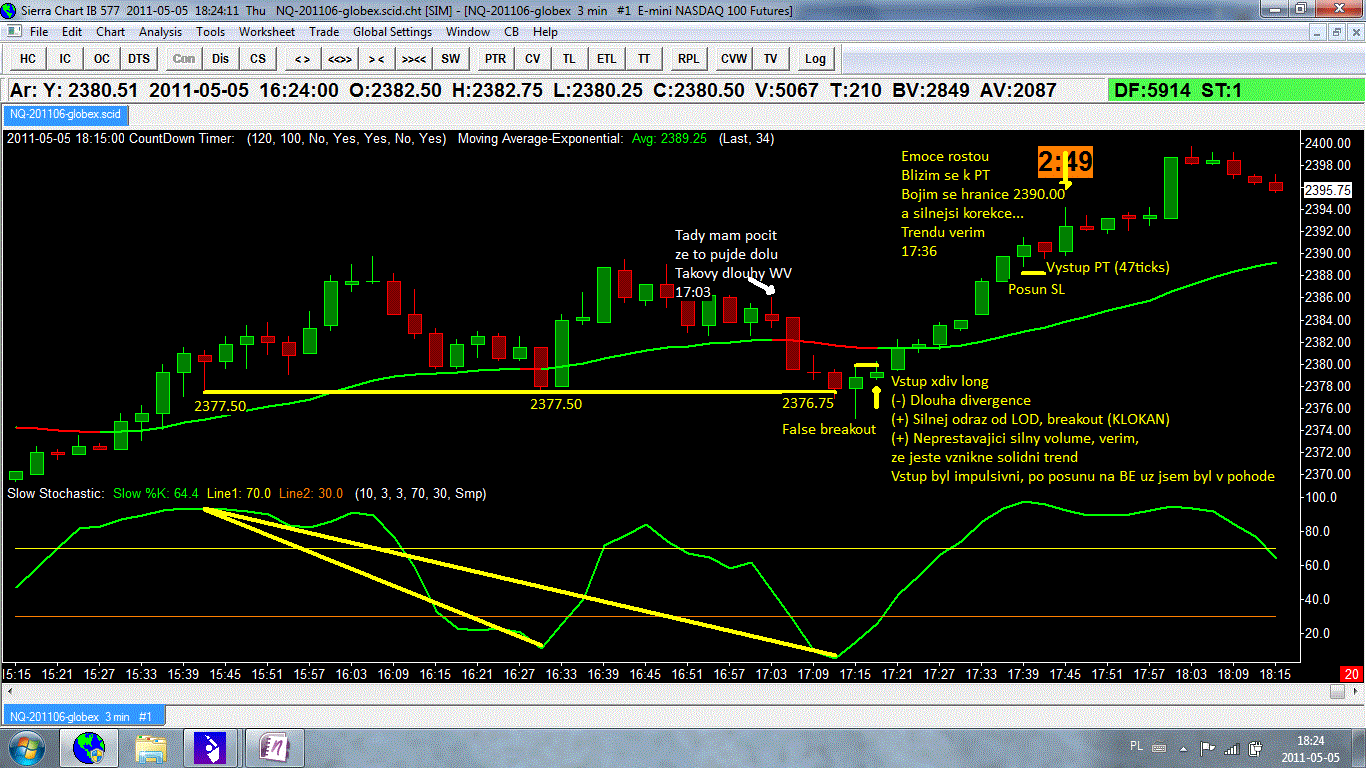
Task: Click the ETL toolbar button
Action: click(x=607, y=59)
